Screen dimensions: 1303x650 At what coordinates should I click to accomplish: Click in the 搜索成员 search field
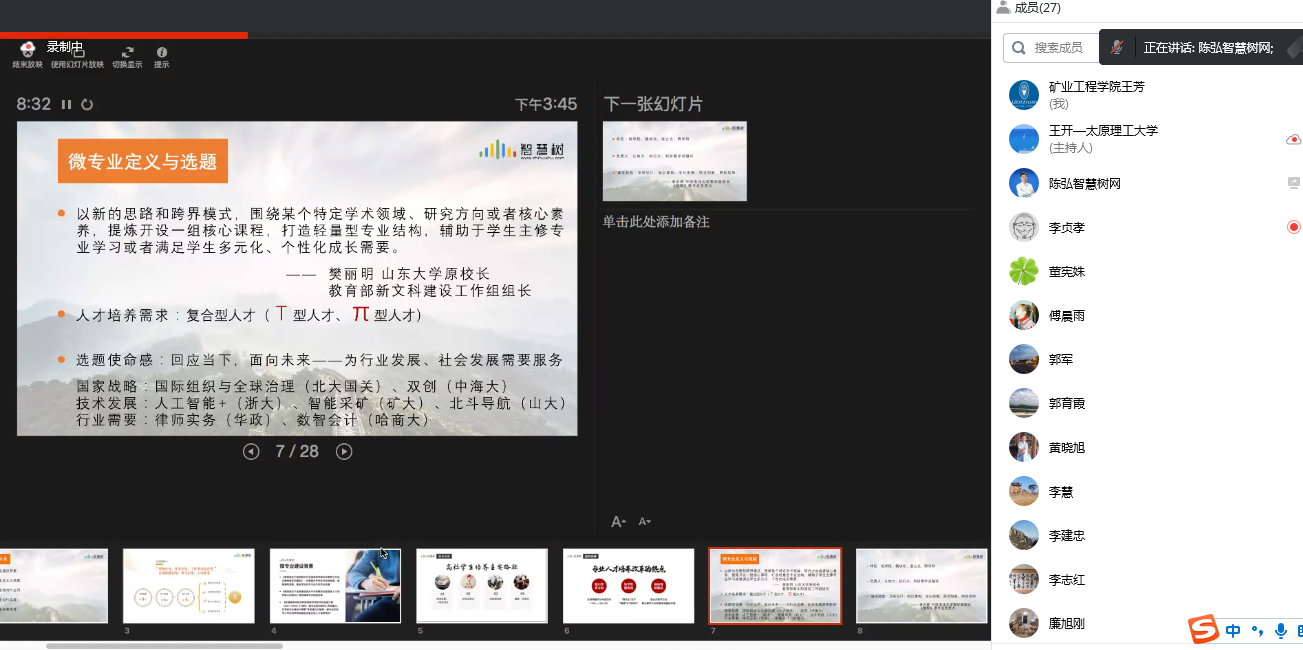pos(1058,47)
